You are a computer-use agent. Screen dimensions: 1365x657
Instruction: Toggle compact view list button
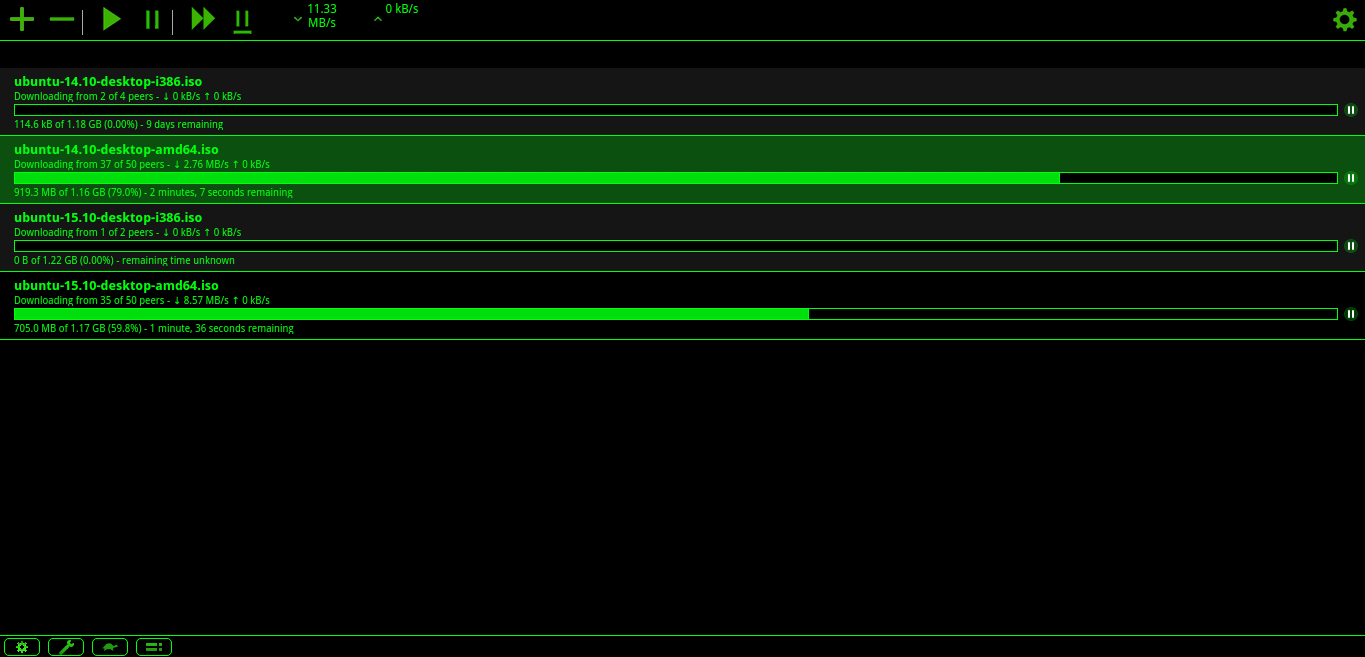pyautogui.click(x=154, y=647)
